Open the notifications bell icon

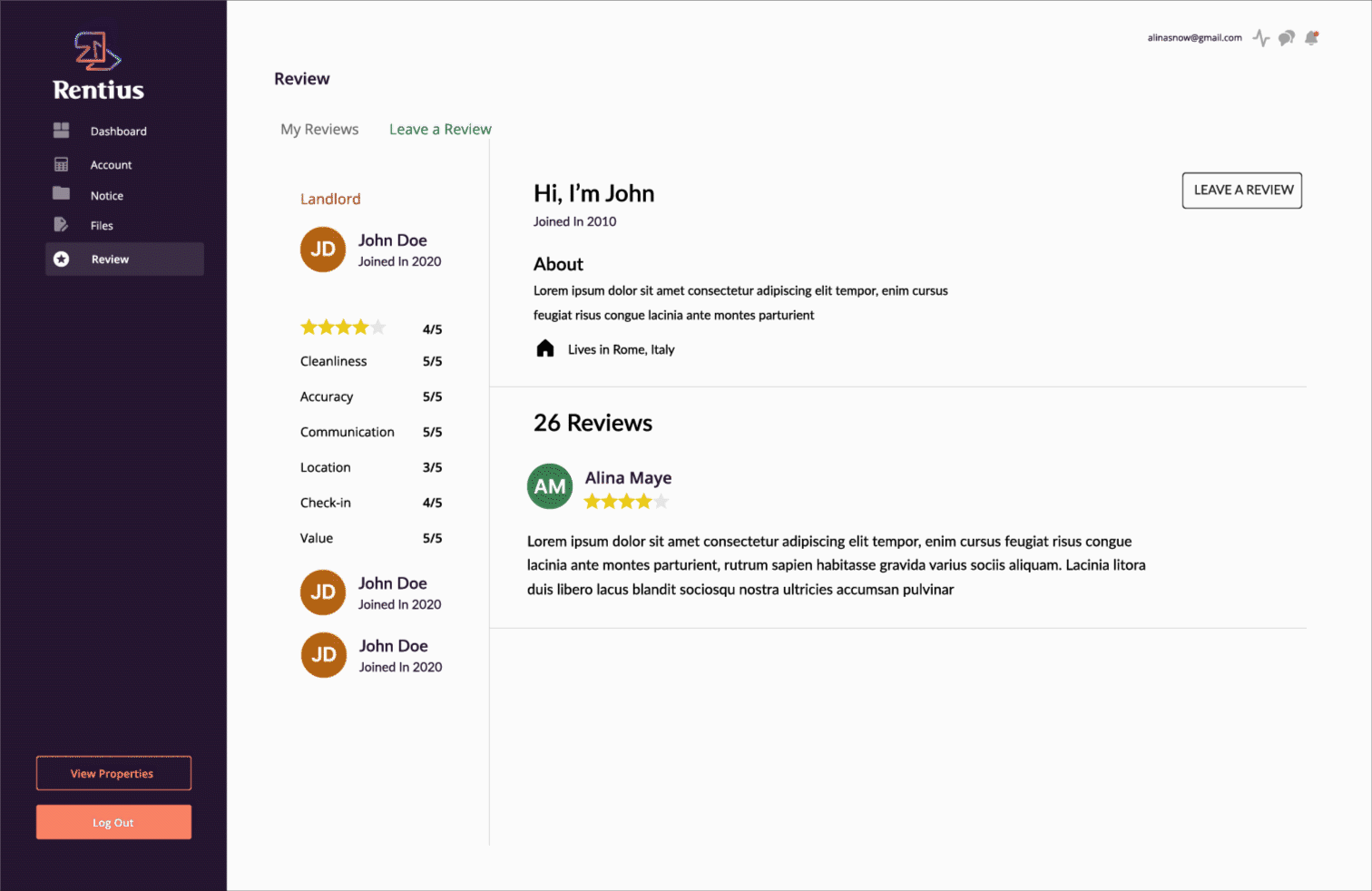click(x=1311, y=38)
